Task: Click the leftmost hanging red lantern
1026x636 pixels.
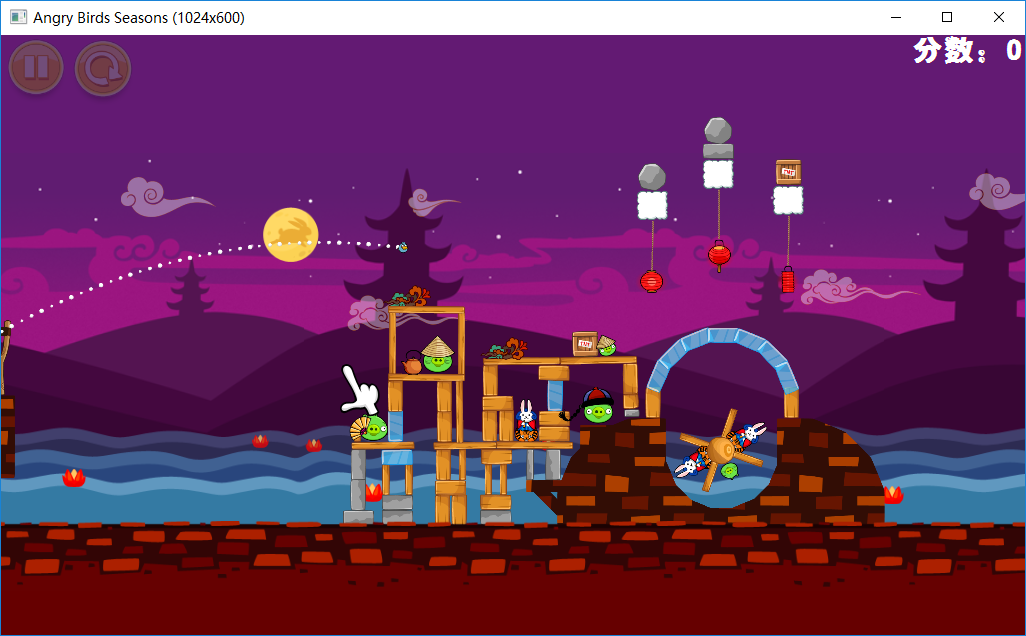Action: (x=652, y=281)
